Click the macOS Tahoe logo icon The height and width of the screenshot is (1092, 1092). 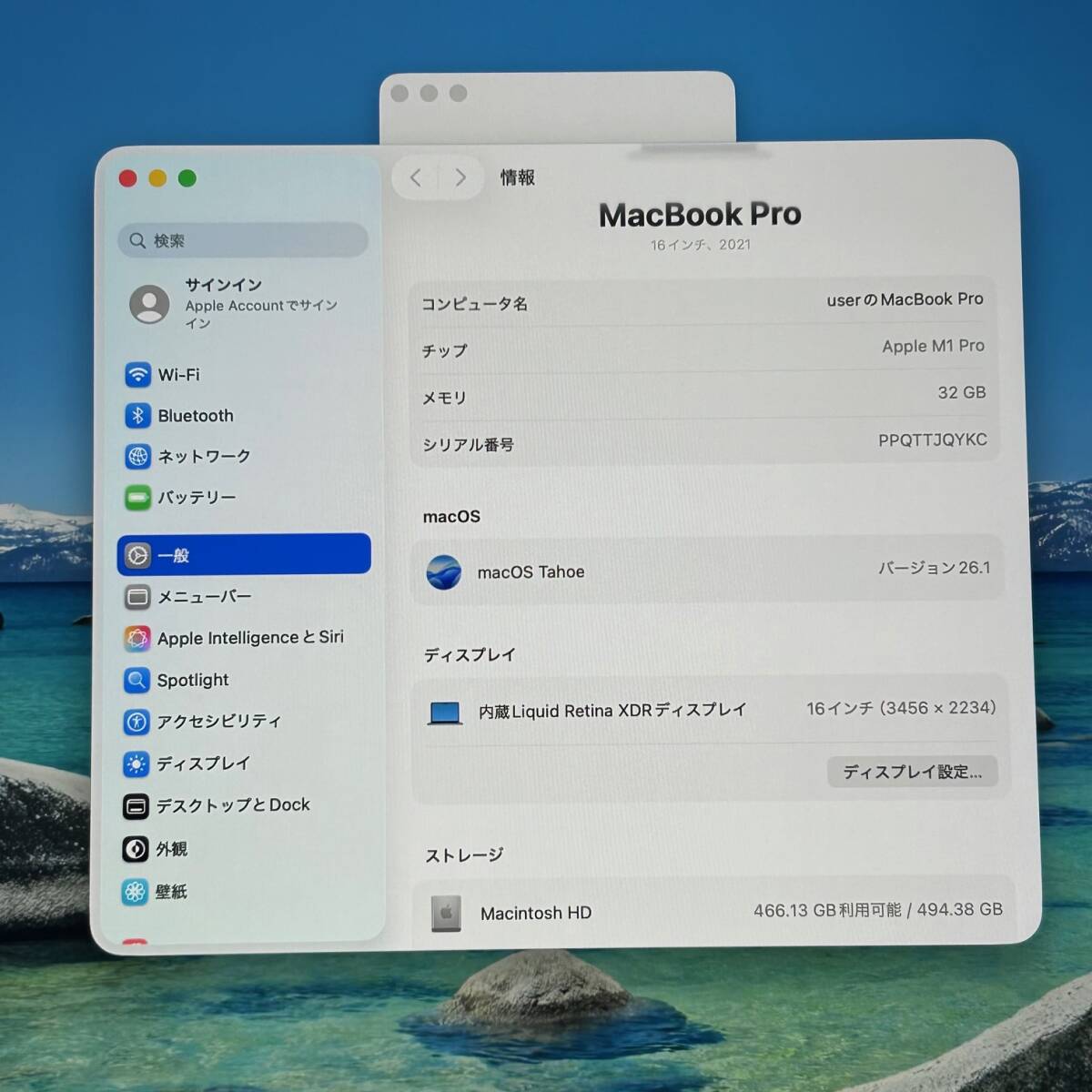444,572
